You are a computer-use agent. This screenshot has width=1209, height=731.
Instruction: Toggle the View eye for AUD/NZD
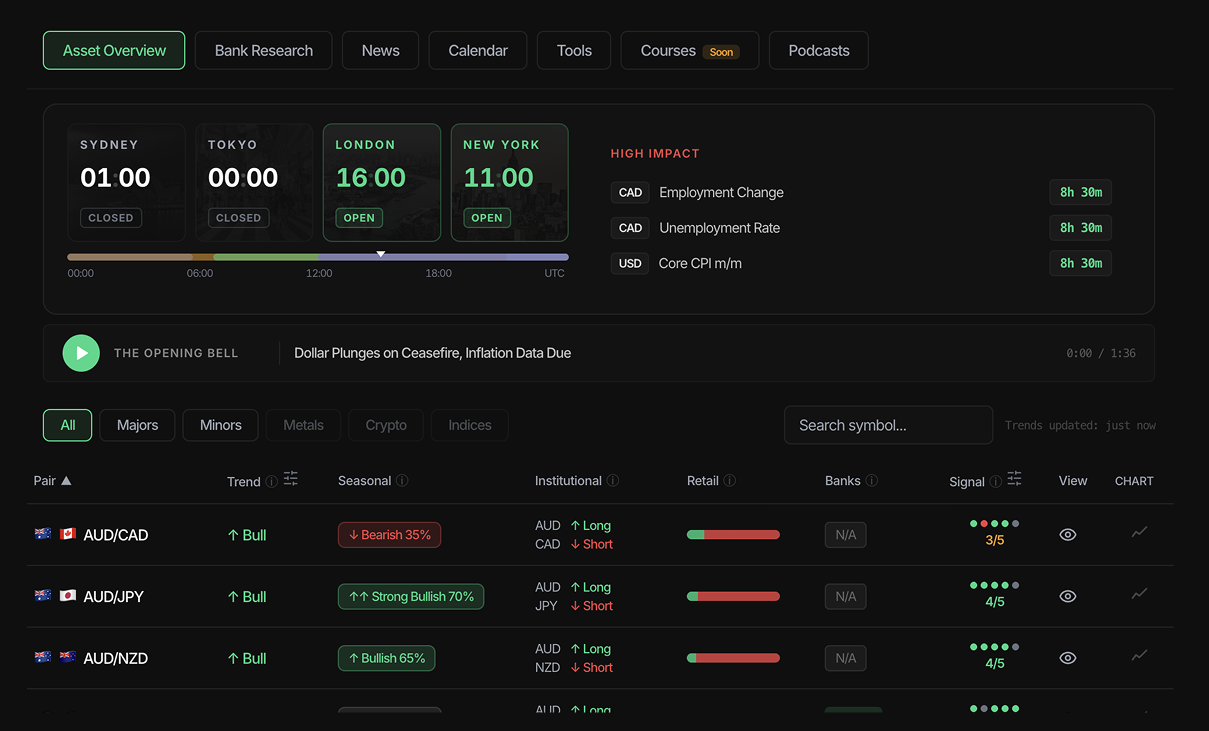pyautogui.click(x=1067, y=657)
